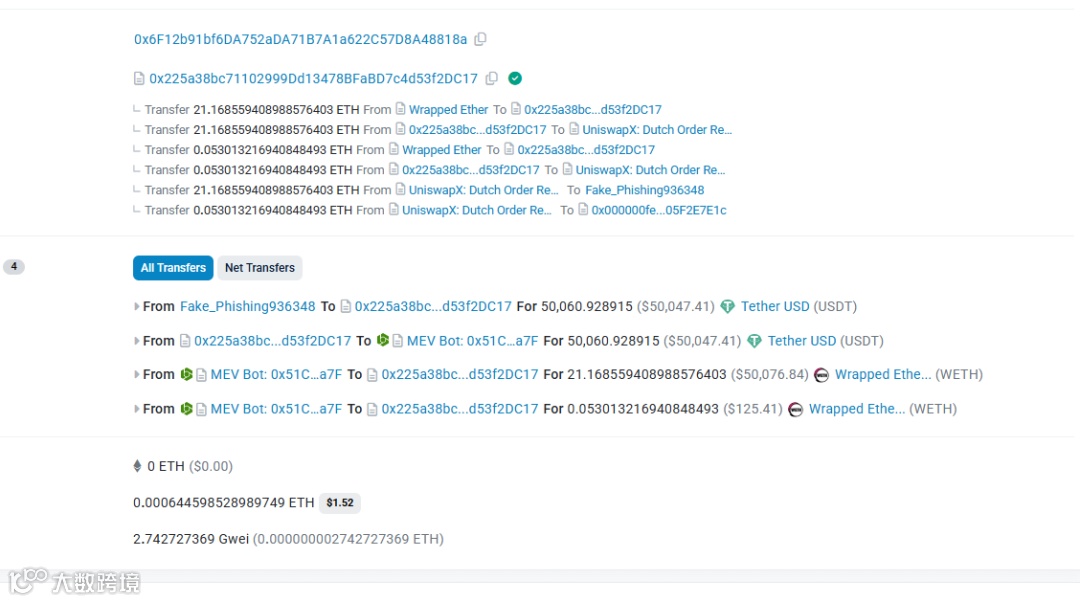This screenshot has height=602, width=1080.
Task: Expand transfer from 0x225a38bc to MEV Bot
Action: point(136,341)
